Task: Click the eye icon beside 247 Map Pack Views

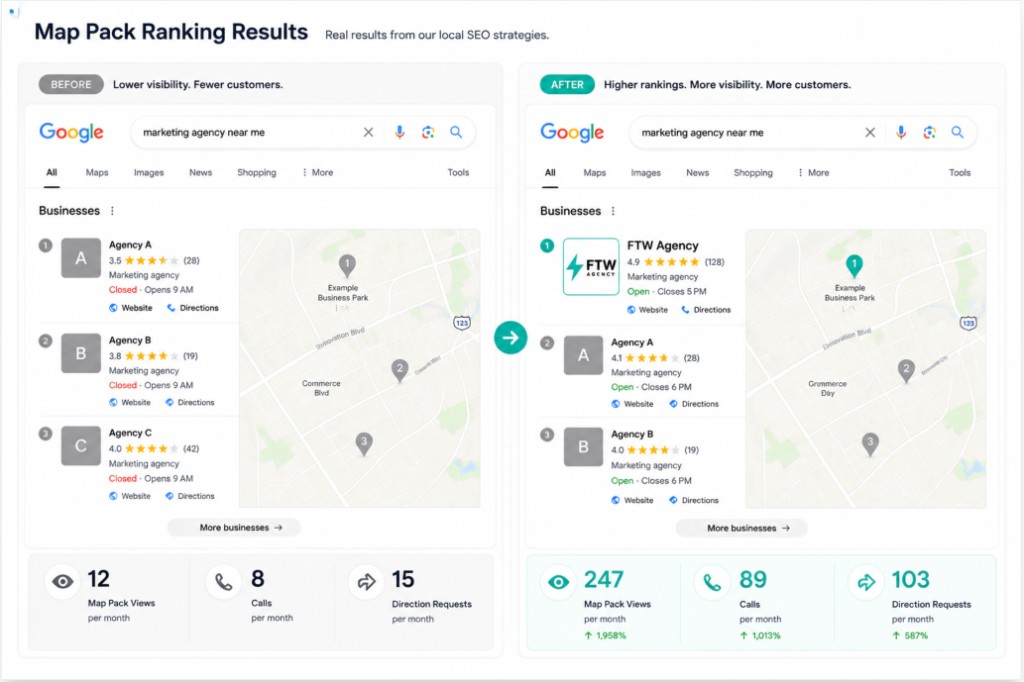Action: click(558, 582)
